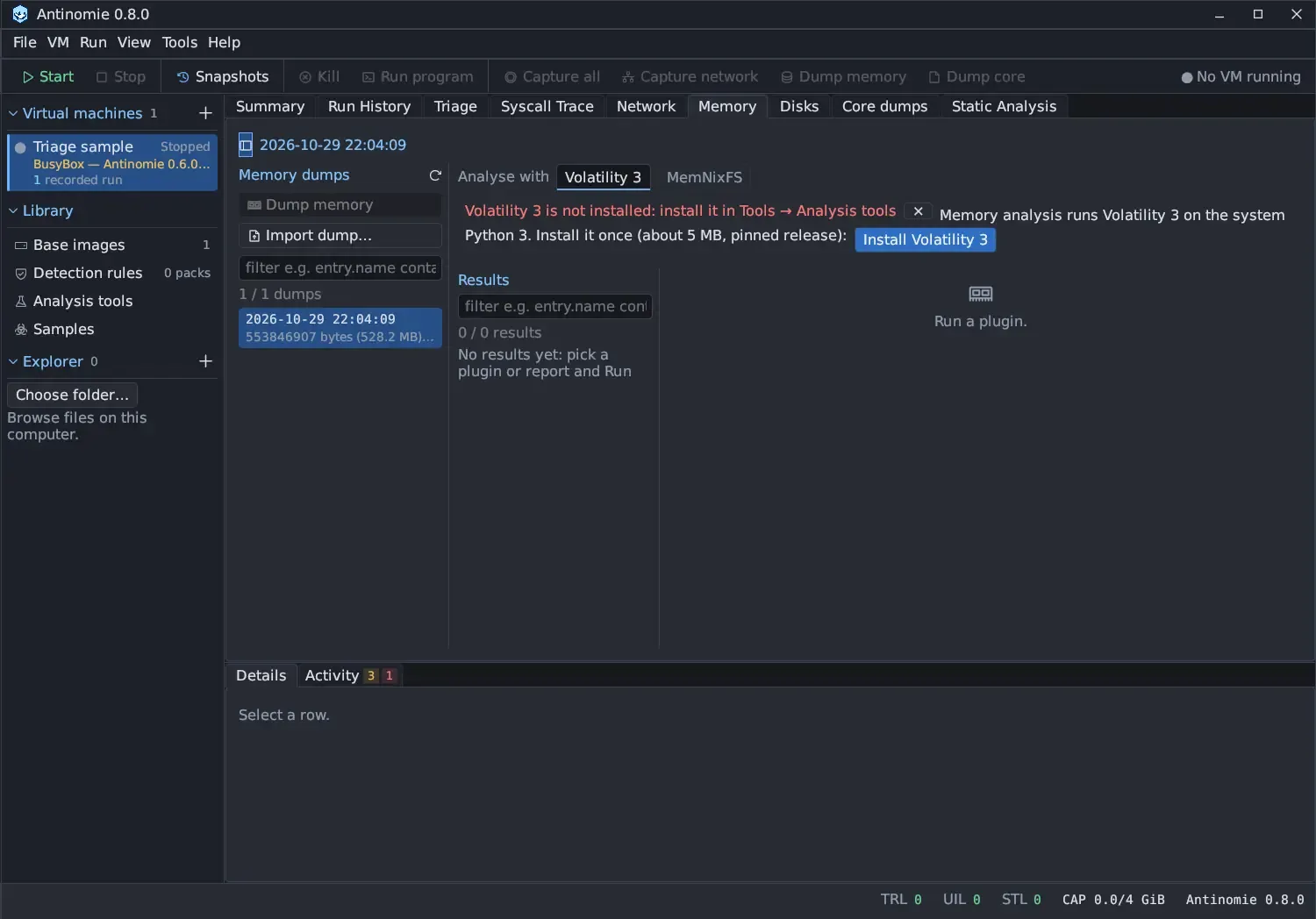The height and width of the screenshot is (919, 1316).
Task: Click the Choose folder… button
Action: (x=72, y=395)
